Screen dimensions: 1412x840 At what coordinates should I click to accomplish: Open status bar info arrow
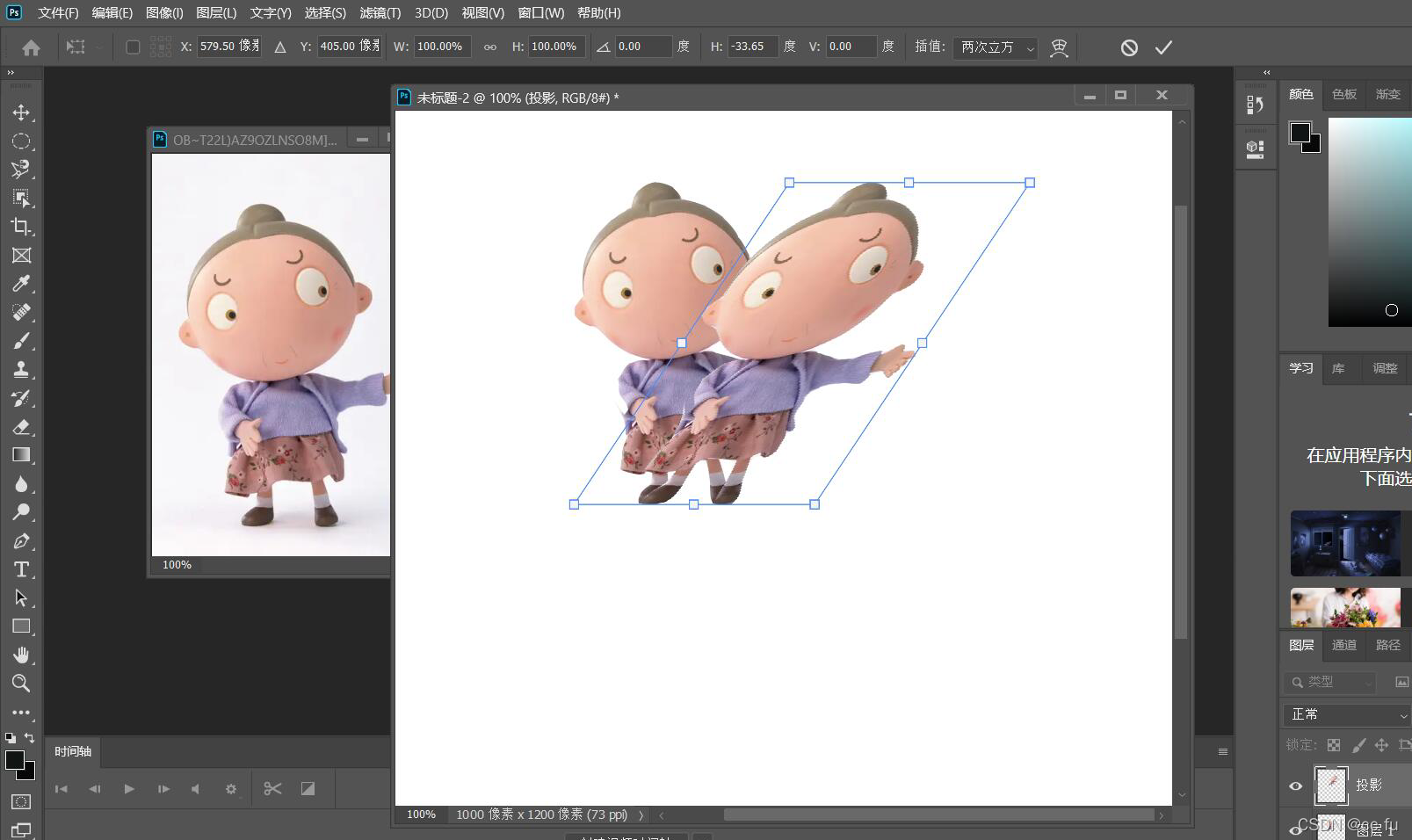point(641,815)
